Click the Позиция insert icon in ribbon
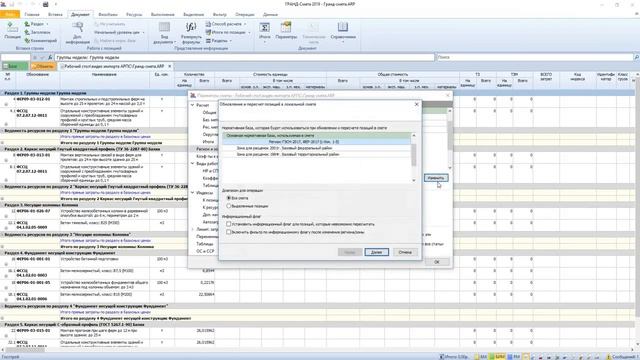Screen dimensions: 640x360 click(12, 27)
